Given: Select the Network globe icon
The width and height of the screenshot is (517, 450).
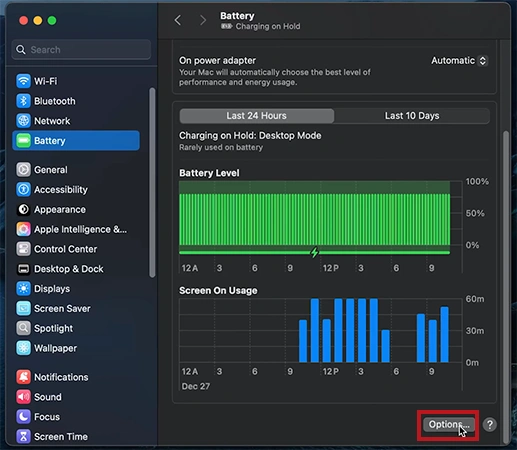Looking at the screenshot, I should coord(23,121).
